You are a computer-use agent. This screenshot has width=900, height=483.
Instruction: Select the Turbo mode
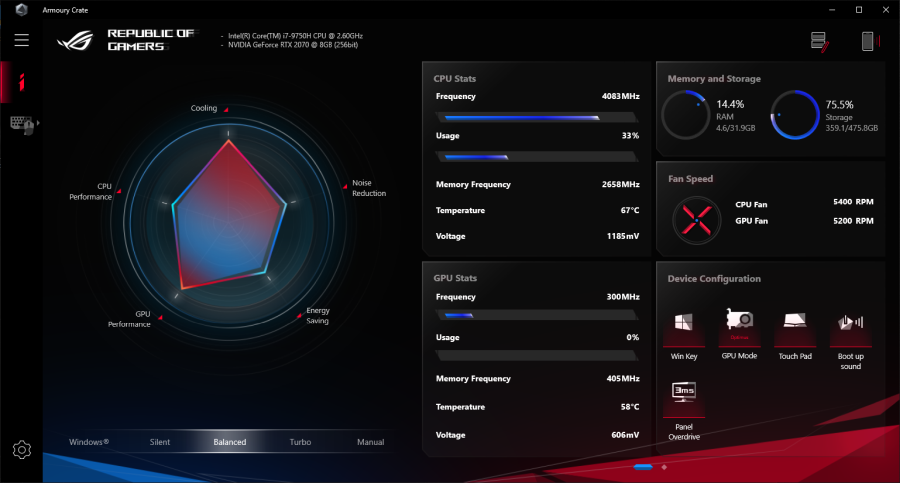[x=300, y=442]
